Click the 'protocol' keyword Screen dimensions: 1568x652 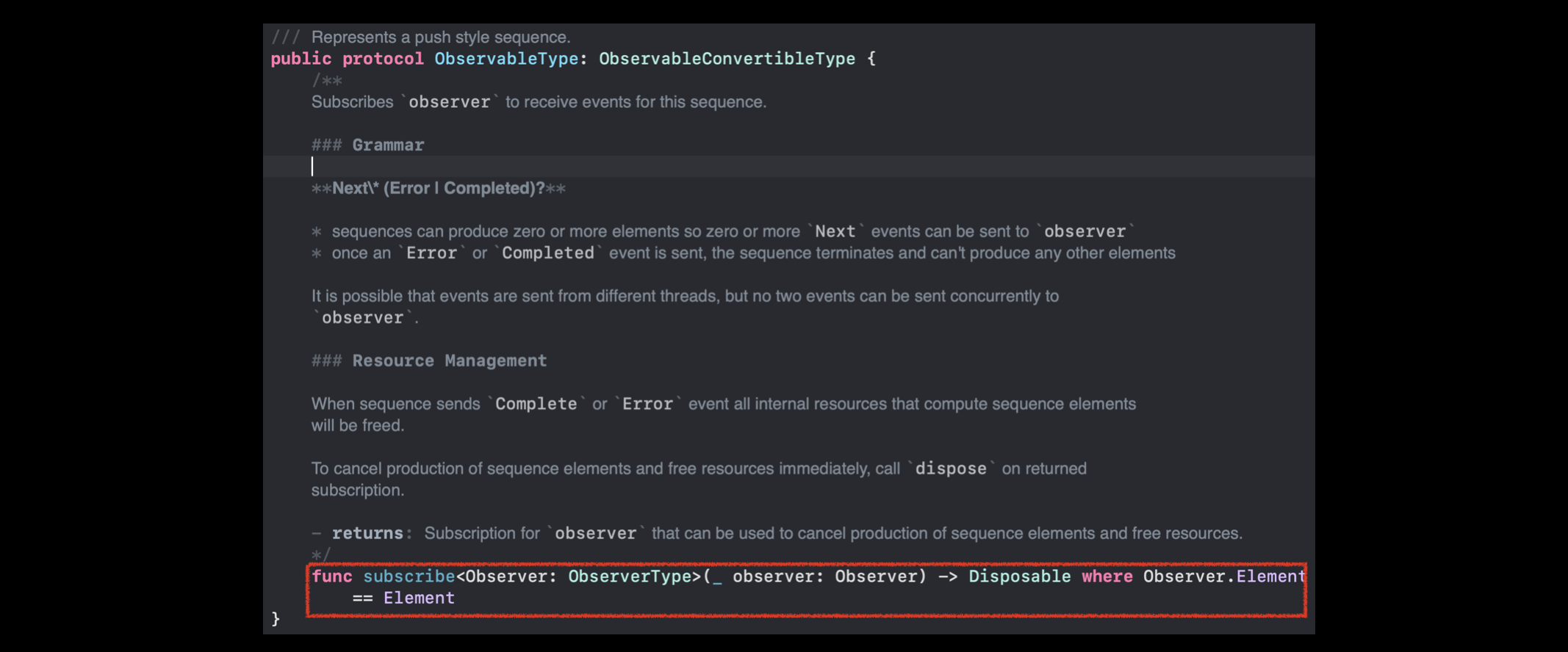383,59
